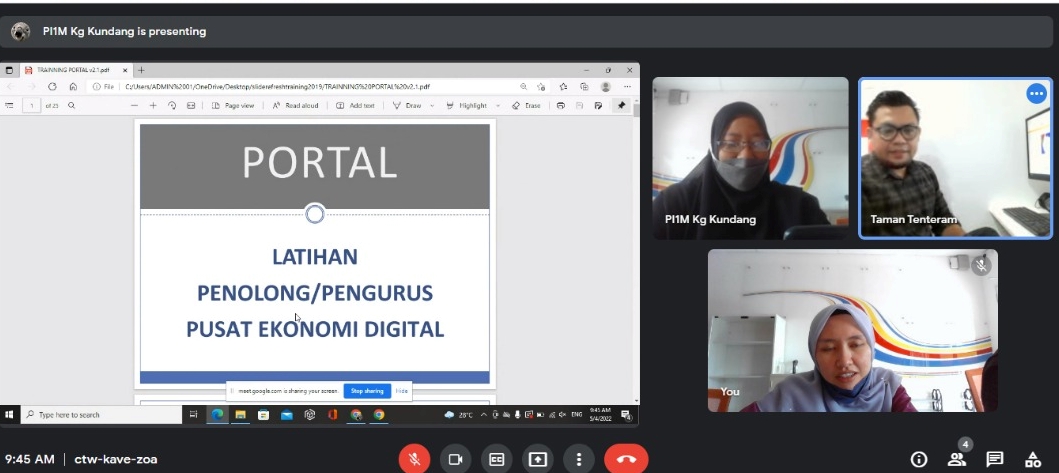Click the PDF page number field
This screenshot has height=473, width=1059.
pos(32,105)
